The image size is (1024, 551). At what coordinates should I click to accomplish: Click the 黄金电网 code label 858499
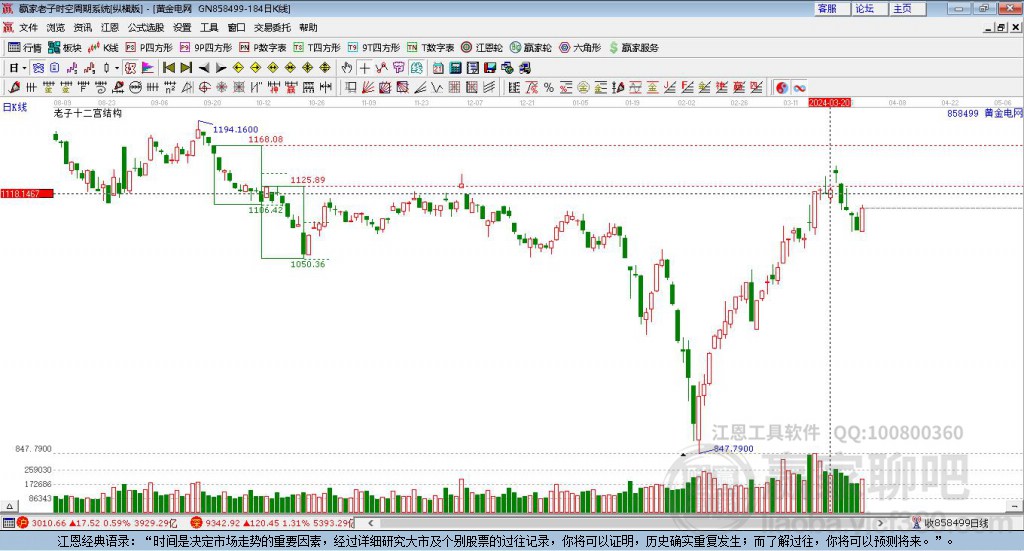click(x=962, y=114)
